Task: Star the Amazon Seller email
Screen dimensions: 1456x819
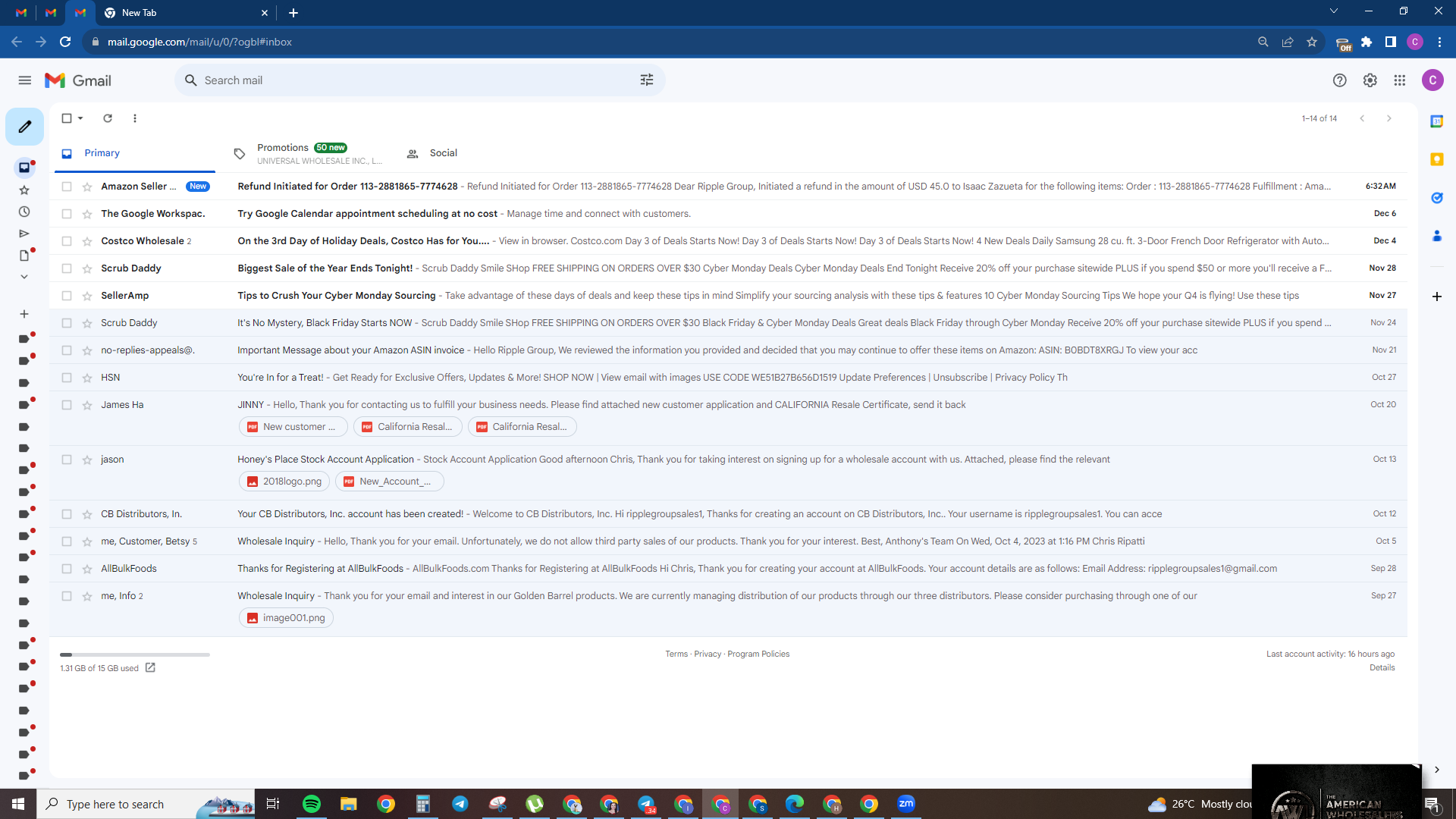Action: (87, 187)
